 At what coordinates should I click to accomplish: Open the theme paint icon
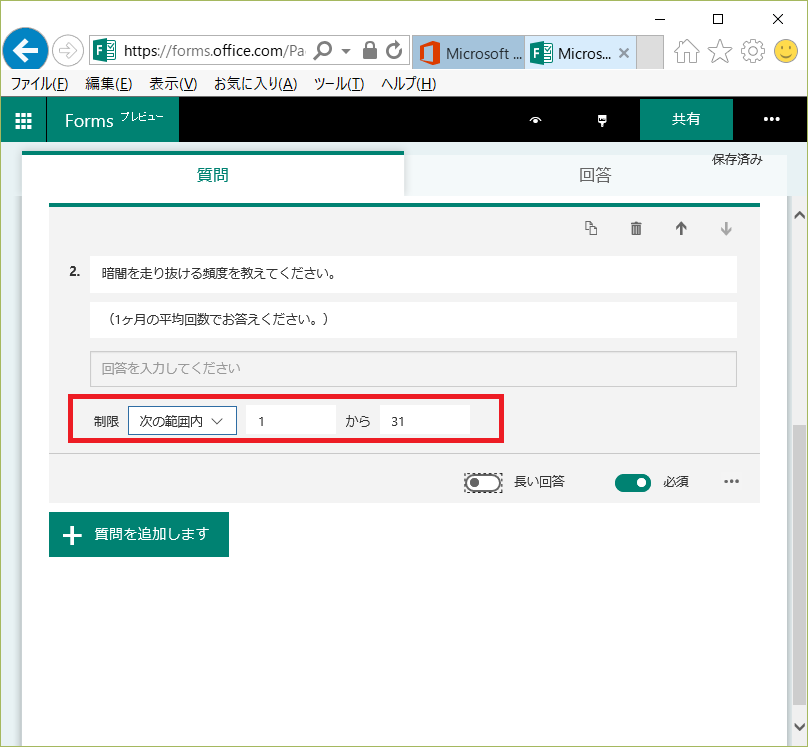click(602, 120)
